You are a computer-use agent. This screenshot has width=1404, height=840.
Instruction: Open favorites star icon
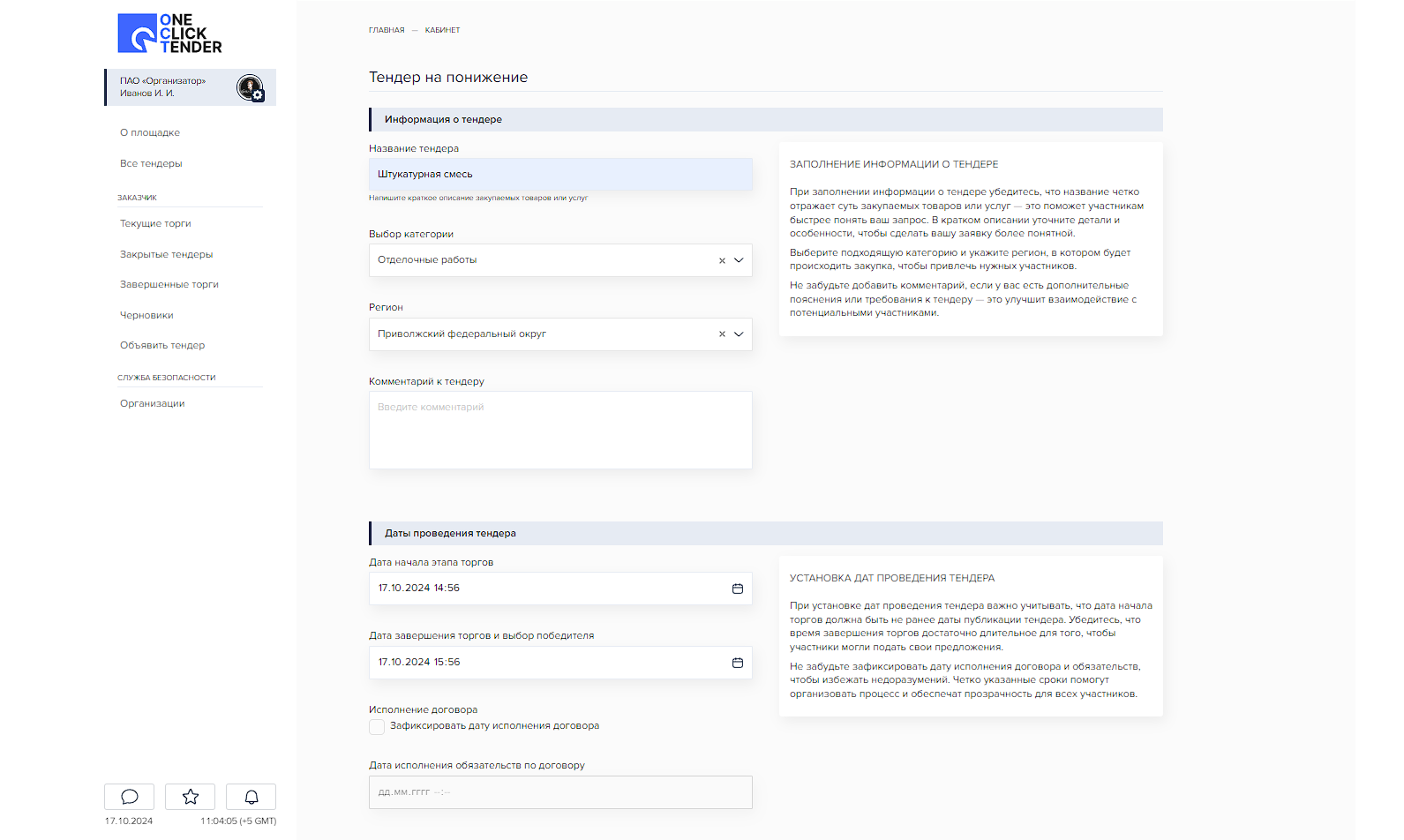tap(190, 797)
